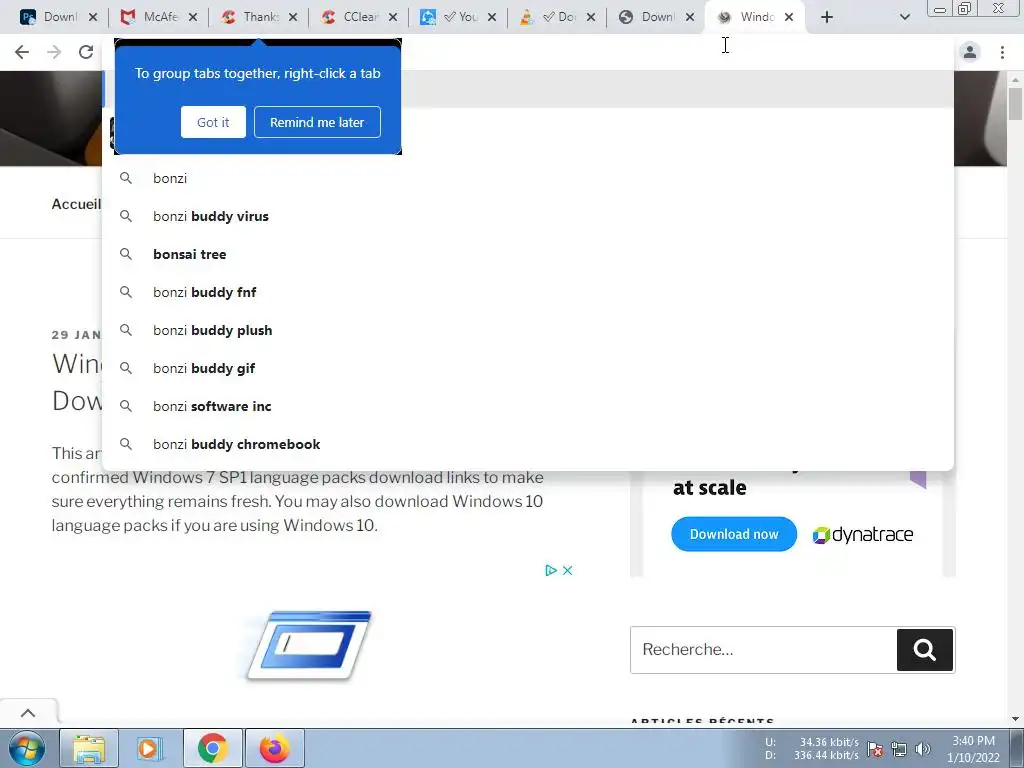Switch to the McAfee tab
1024x768 pixels.
coord(150,17)
